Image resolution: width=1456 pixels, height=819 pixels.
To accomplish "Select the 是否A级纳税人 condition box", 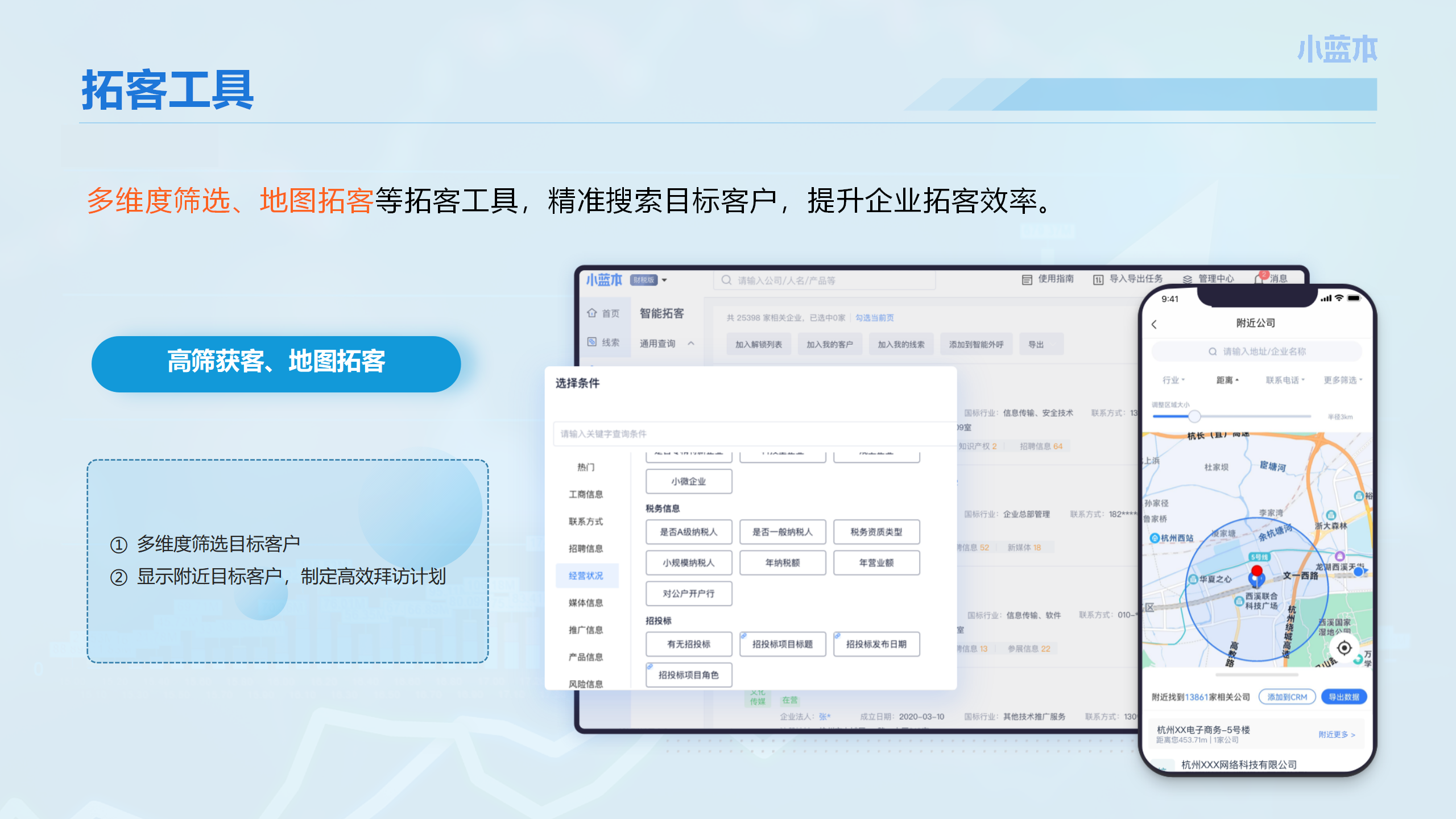I will point(688,532).
